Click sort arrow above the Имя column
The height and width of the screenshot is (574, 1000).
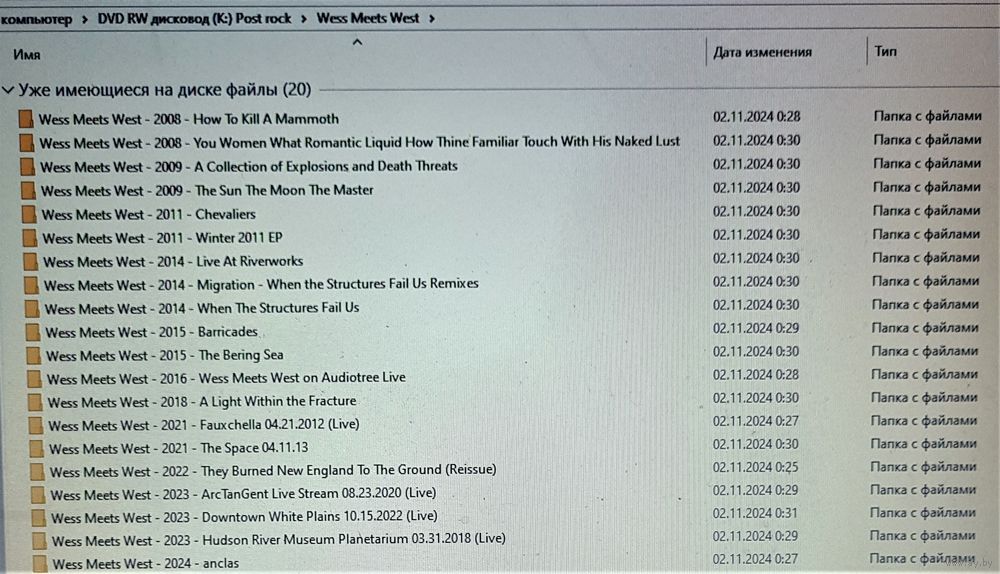[x=357, y=42]
